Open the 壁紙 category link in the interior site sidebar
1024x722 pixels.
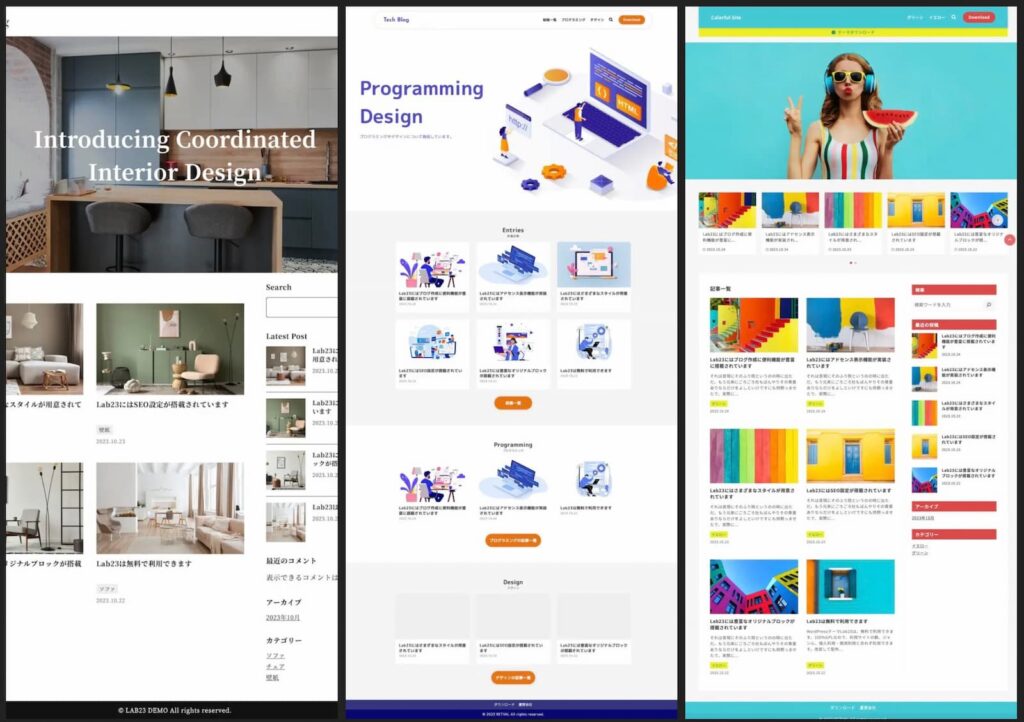(x=272, y=678)
